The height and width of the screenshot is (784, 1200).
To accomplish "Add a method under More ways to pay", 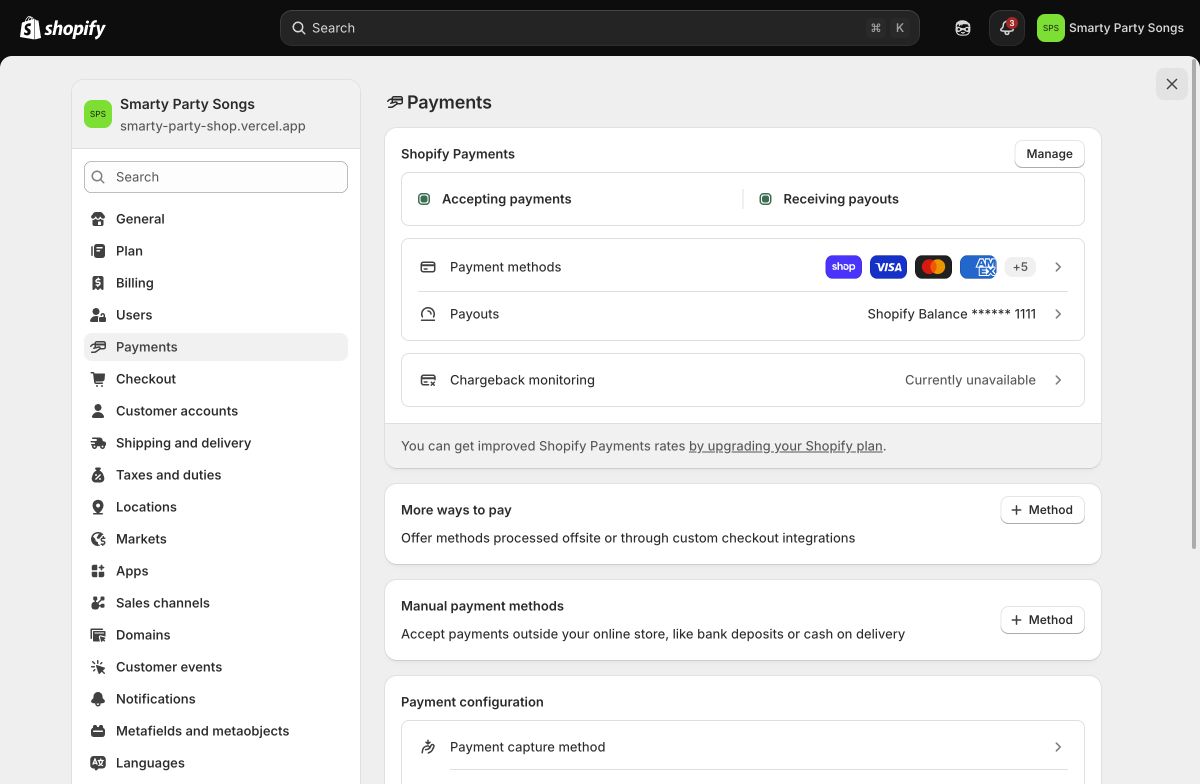I will (x=1042, y=510).
